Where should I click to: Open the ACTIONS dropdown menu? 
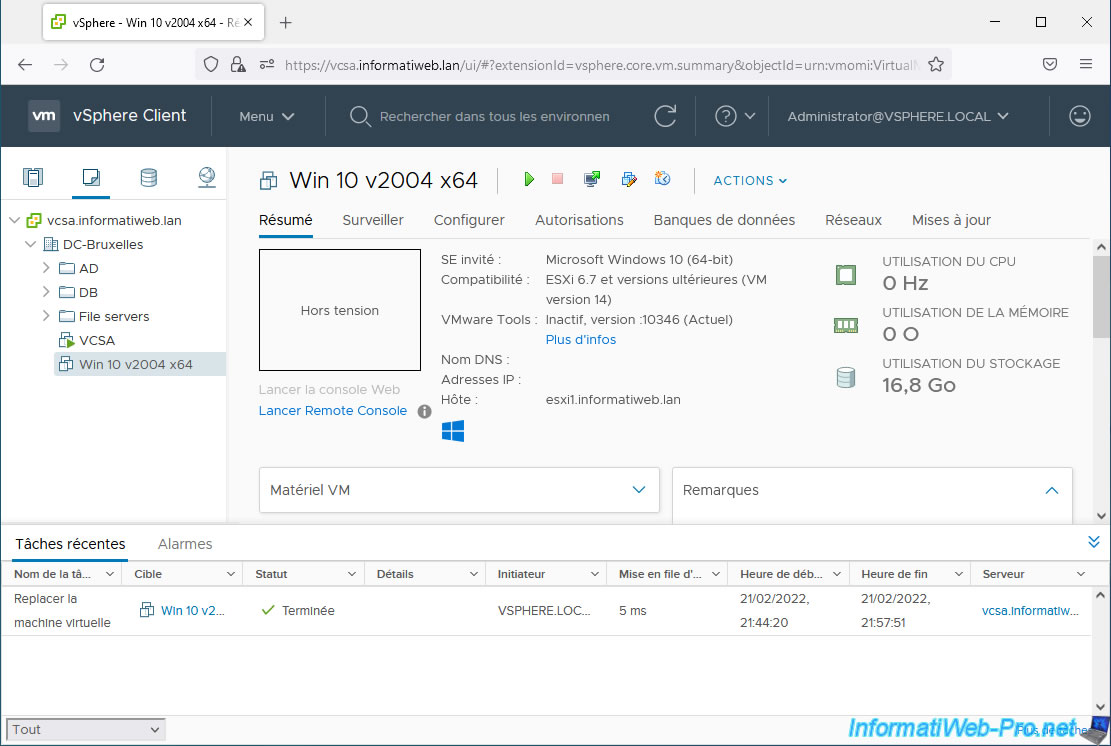tap(750, 180)
